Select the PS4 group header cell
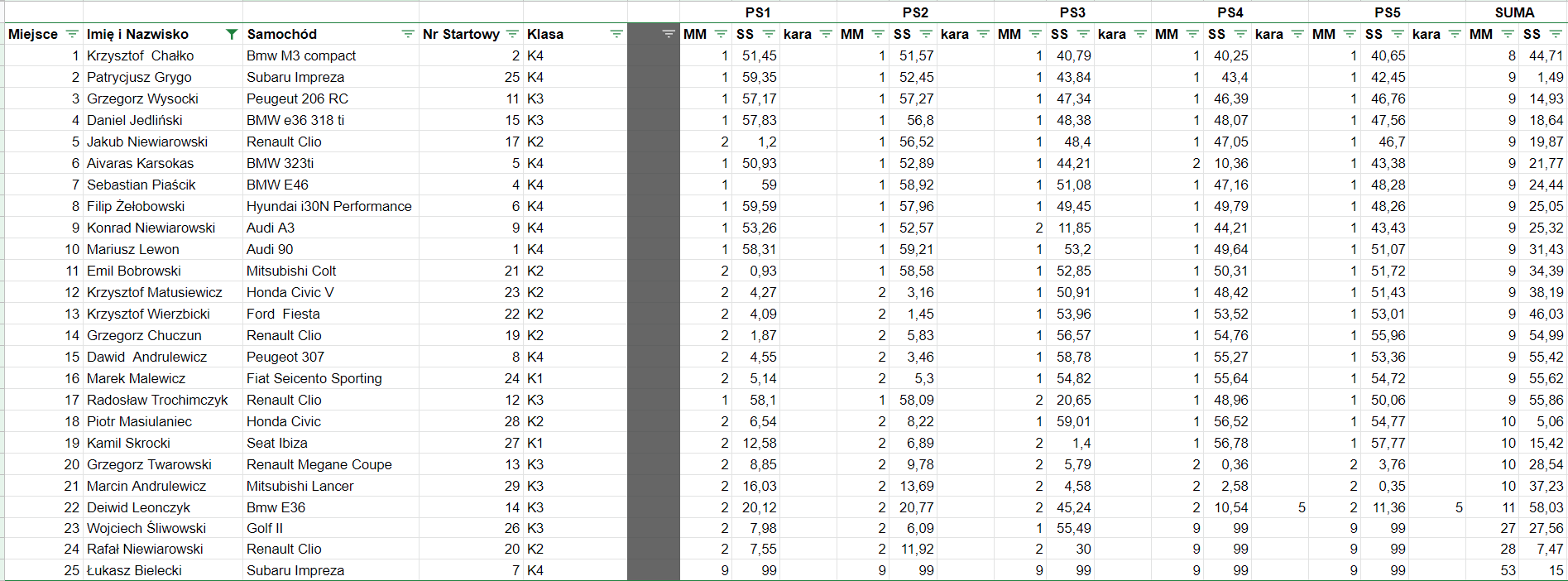Screen dimensions: 1568x581 coord(1230,12)
